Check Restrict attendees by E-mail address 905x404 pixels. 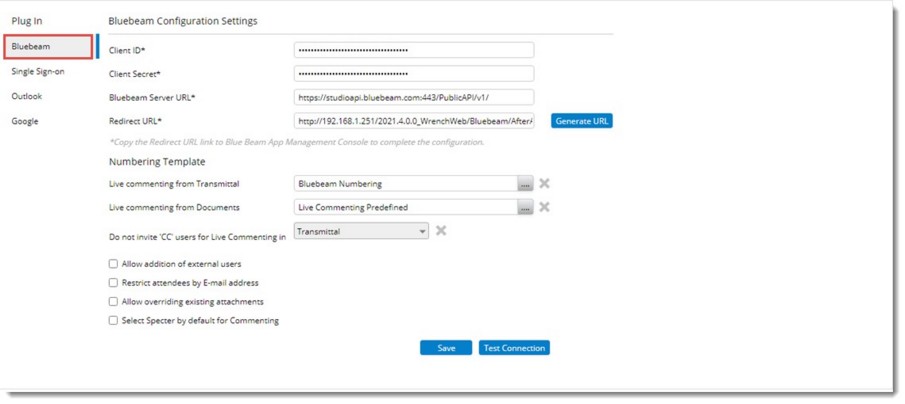(x=113, y=283)
